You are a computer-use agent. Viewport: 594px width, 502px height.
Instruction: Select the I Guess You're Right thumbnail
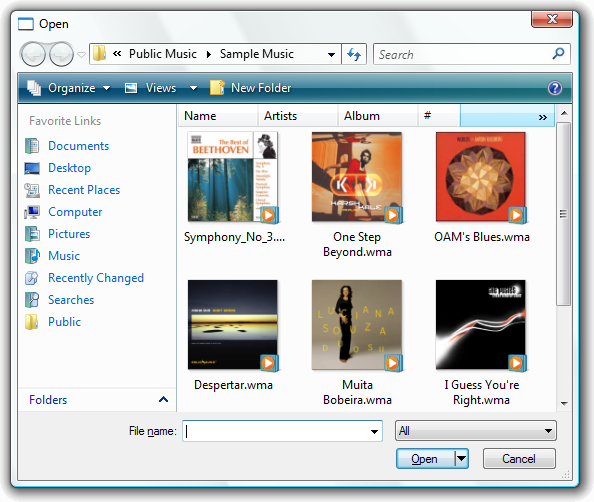coord(481,325)
